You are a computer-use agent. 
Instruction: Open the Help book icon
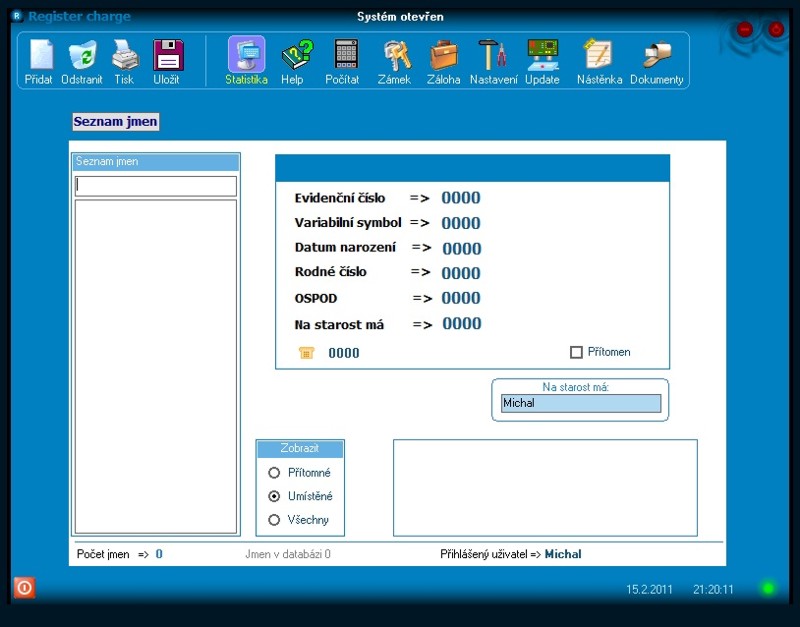pyautogui.click(x=297, y=55)
